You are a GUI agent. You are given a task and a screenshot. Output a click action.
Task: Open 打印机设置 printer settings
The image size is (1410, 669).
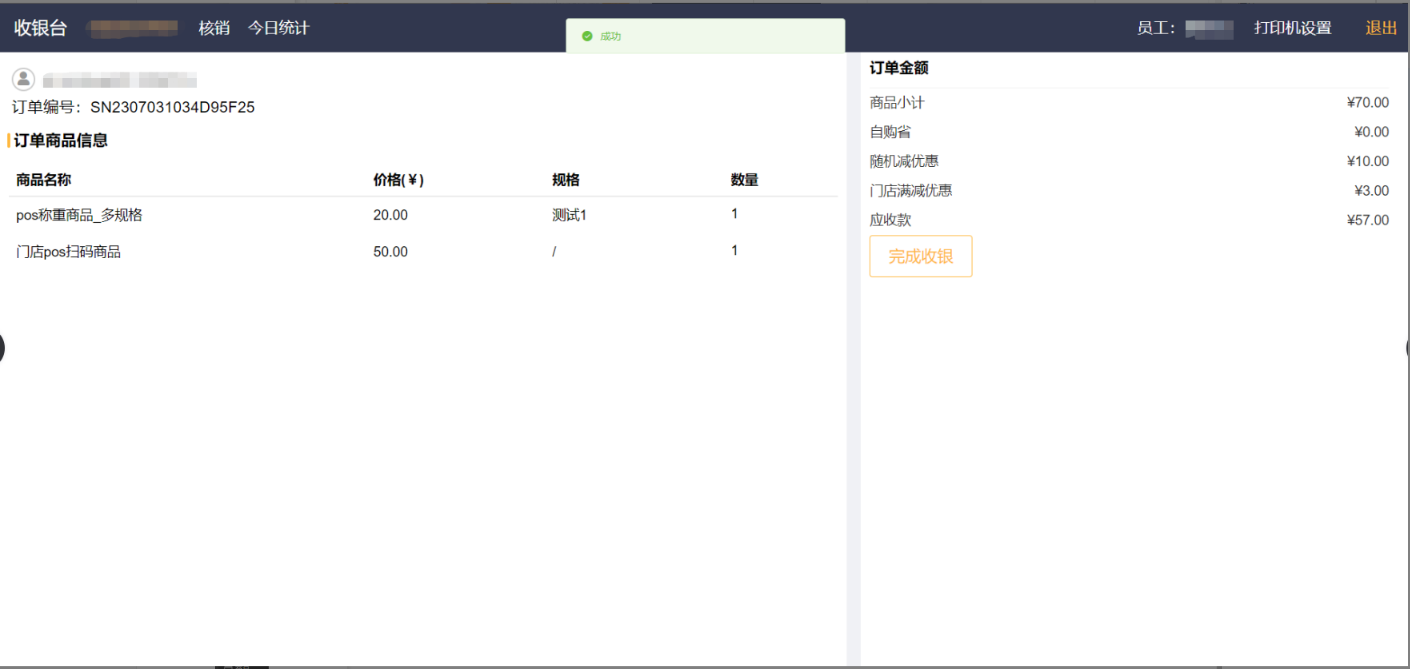[x=1292, y=28]
